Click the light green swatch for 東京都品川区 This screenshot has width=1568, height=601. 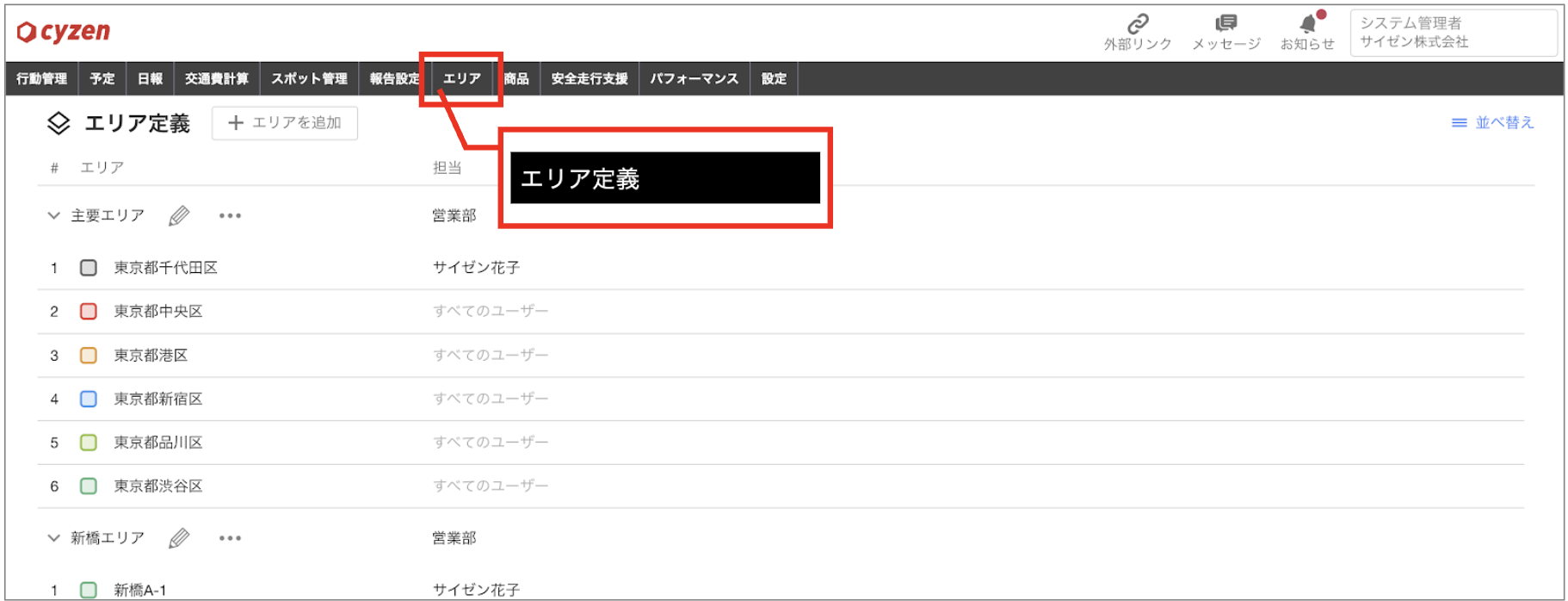coord(88,443)
